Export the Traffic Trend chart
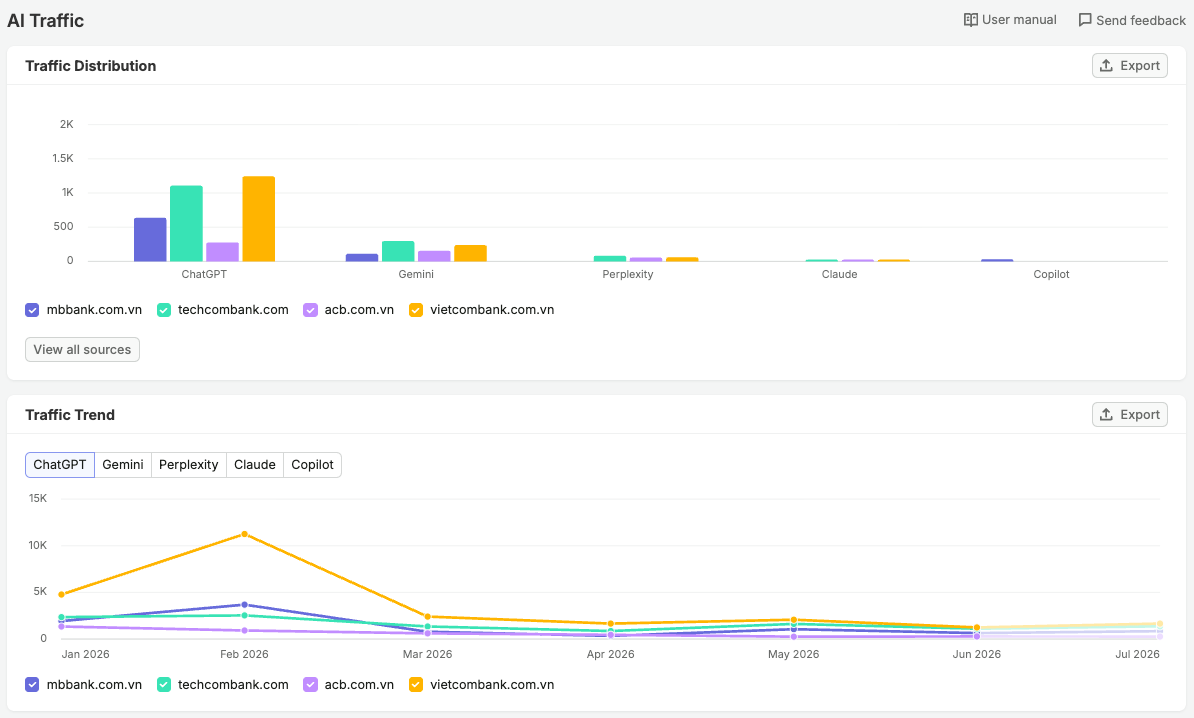The width and height of the screenshot is (1194, 718). 1129,414
